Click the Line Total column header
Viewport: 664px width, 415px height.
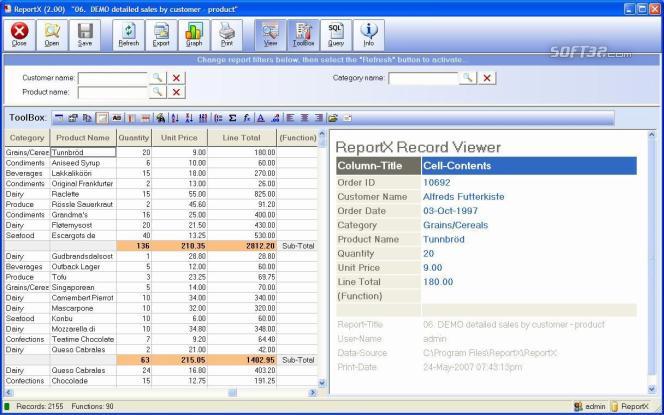242,138
